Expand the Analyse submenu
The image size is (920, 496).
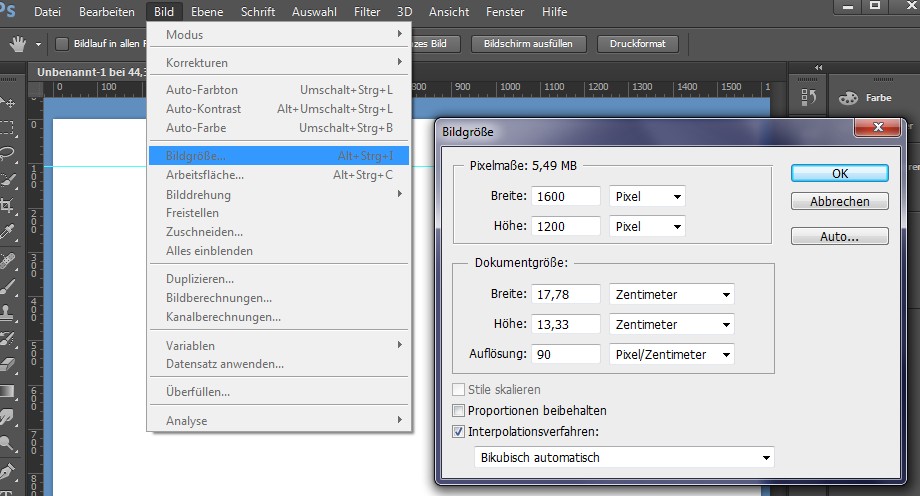279,420
